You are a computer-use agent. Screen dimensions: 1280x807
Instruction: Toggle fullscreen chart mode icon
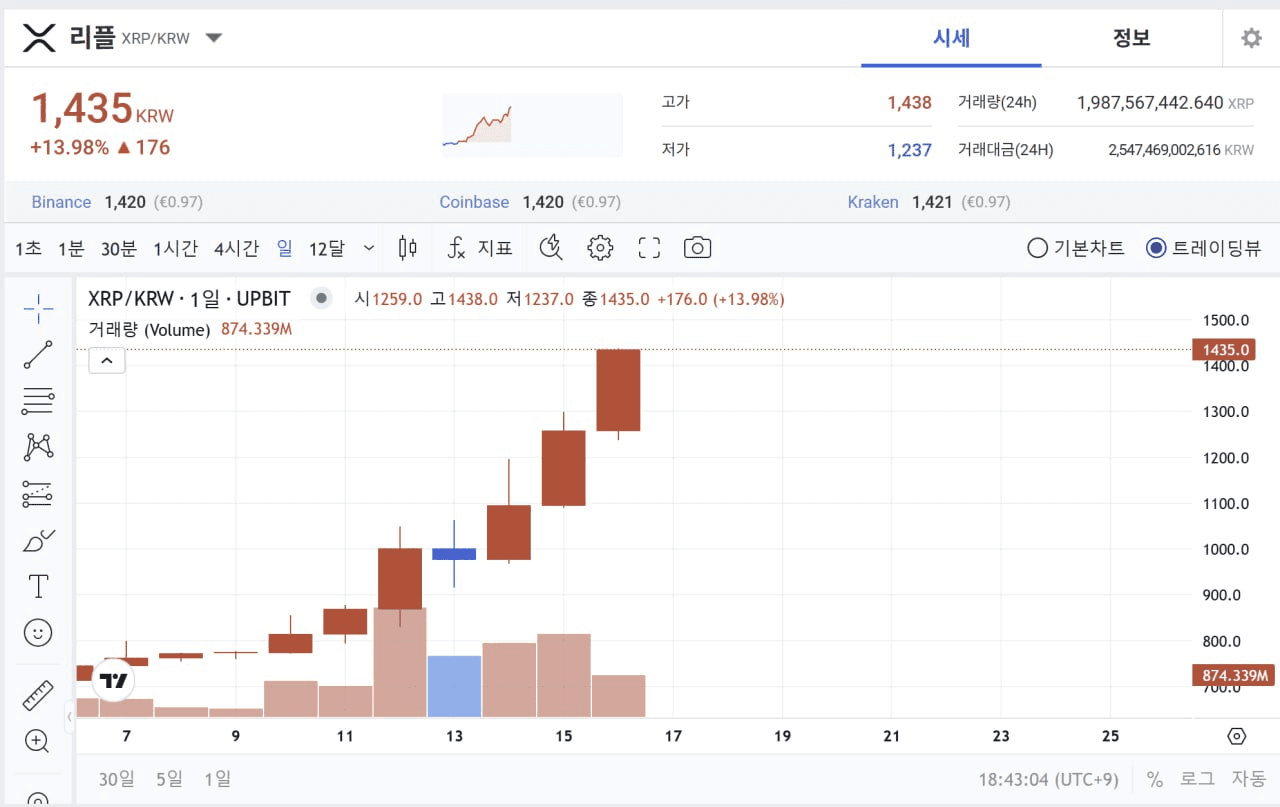tap(649, 248)
